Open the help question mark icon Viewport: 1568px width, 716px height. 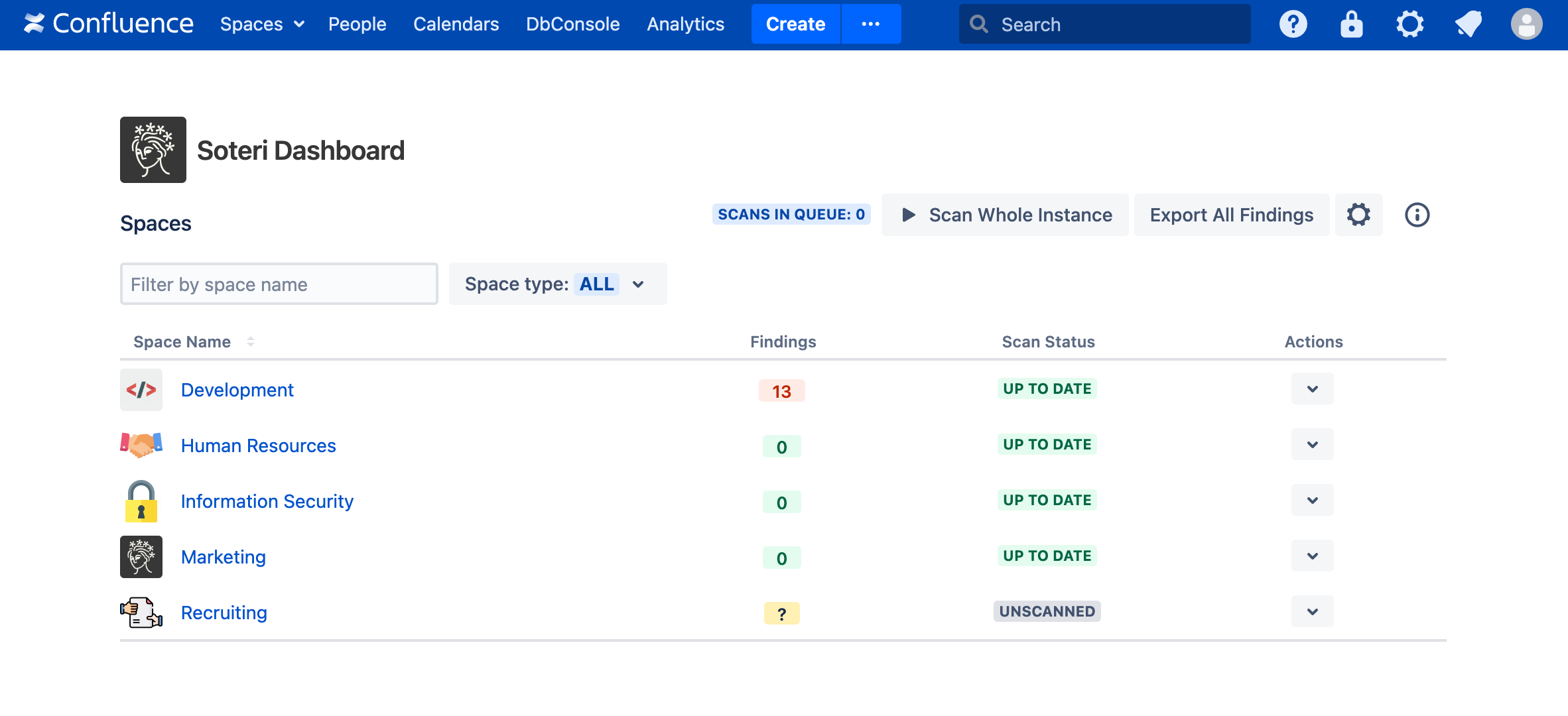1293,25
